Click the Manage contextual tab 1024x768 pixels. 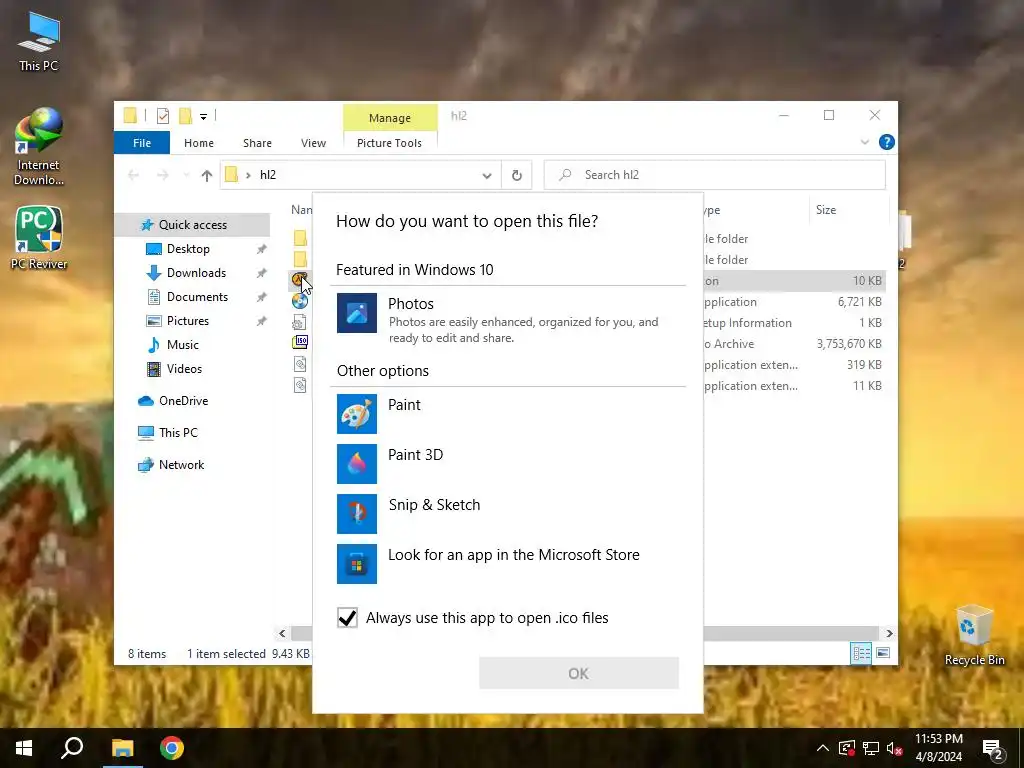pos(390,118)
